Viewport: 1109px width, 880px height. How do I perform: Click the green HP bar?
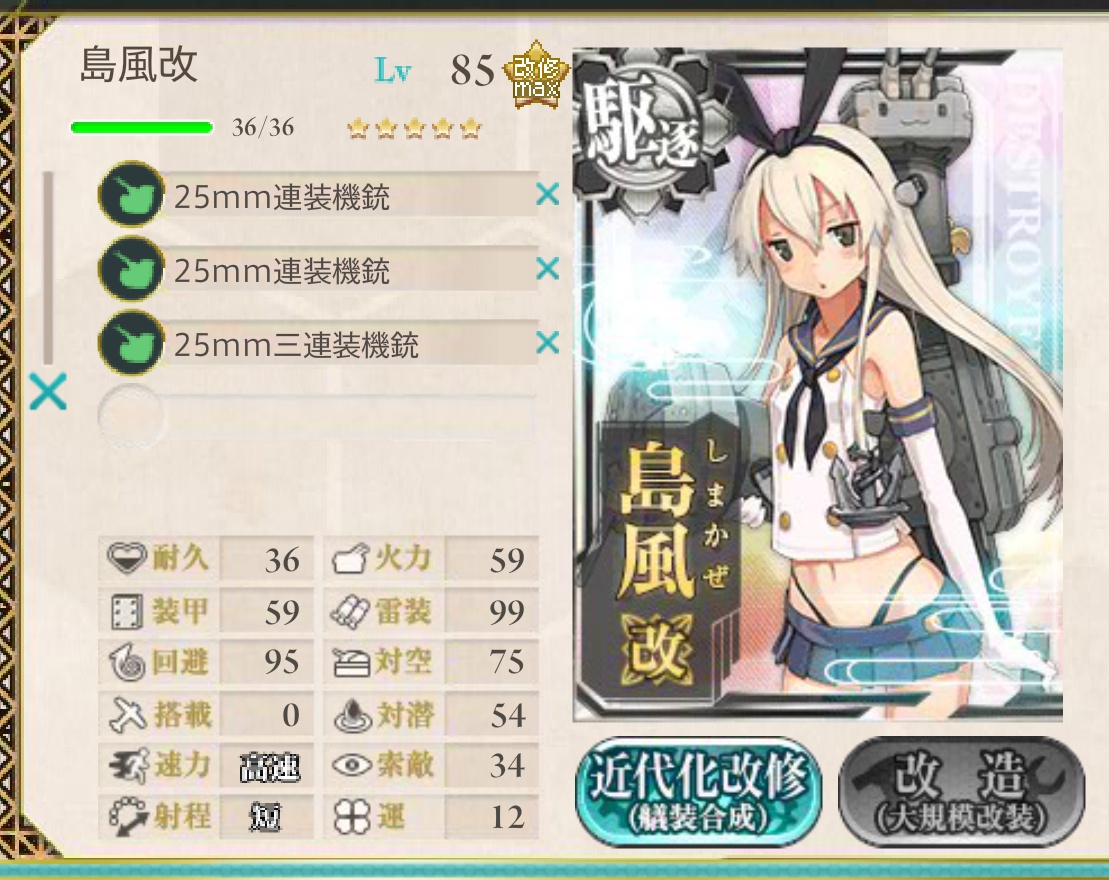click(x=141, y=127)
